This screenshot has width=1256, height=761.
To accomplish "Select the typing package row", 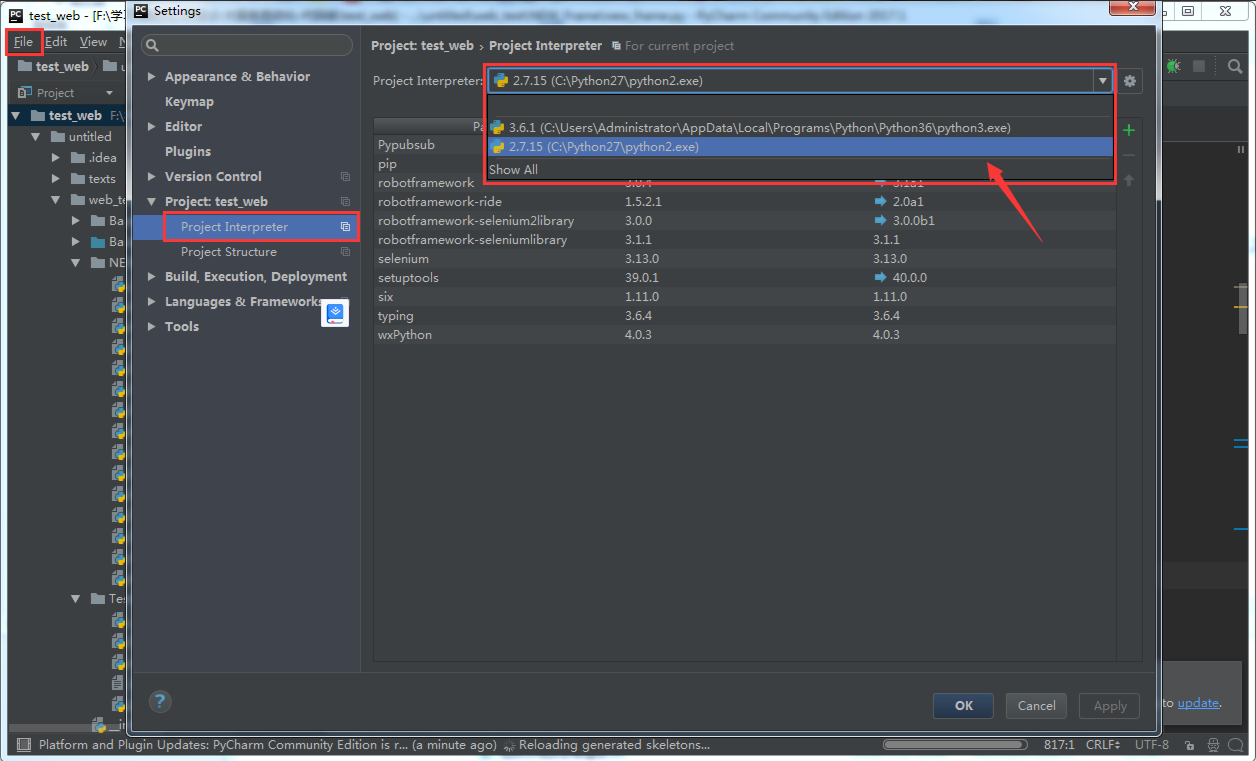I will coord(745,316).
